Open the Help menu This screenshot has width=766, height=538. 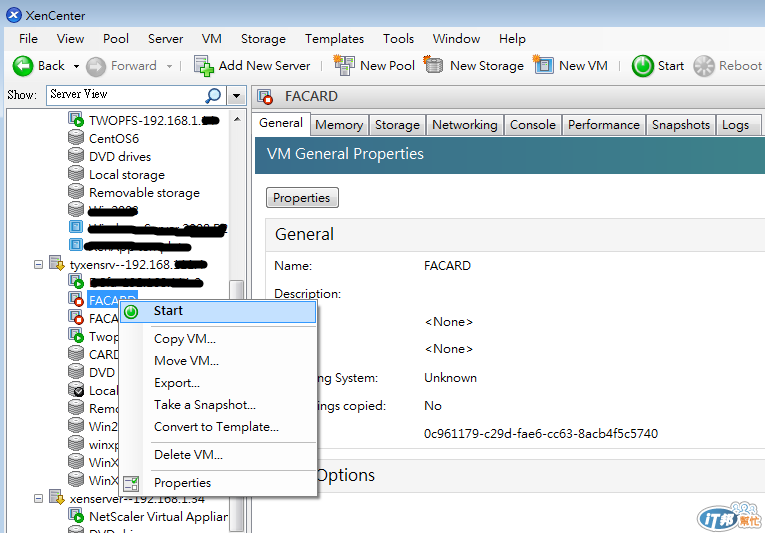[x=512, y=39]
